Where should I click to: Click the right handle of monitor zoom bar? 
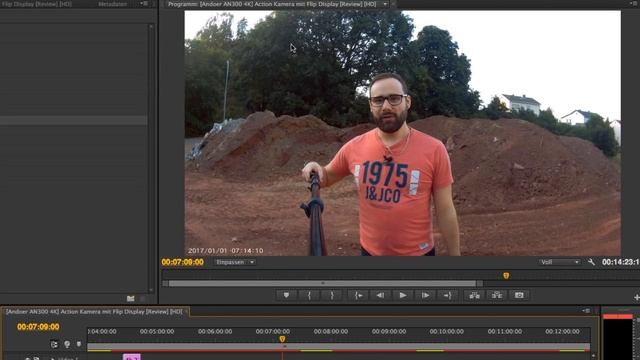(480, 283)
